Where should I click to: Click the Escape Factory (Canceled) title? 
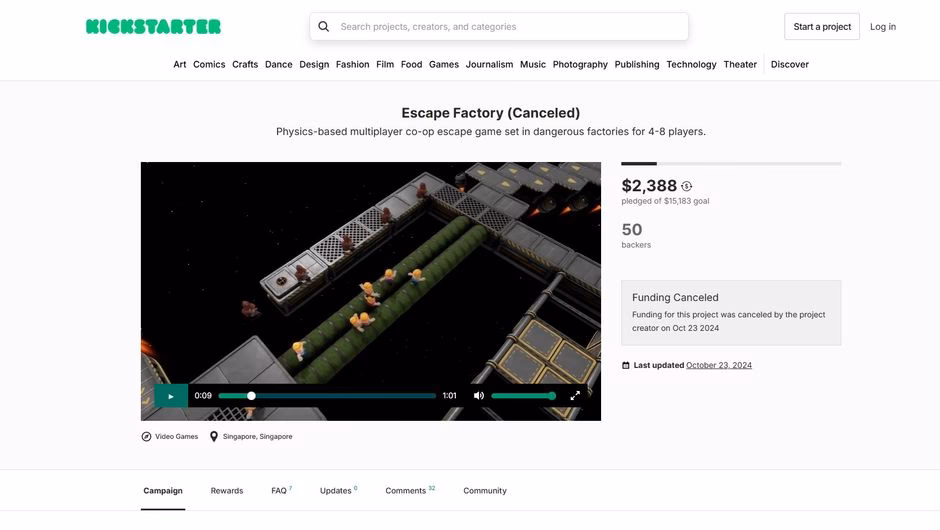[x=490, y=113]
